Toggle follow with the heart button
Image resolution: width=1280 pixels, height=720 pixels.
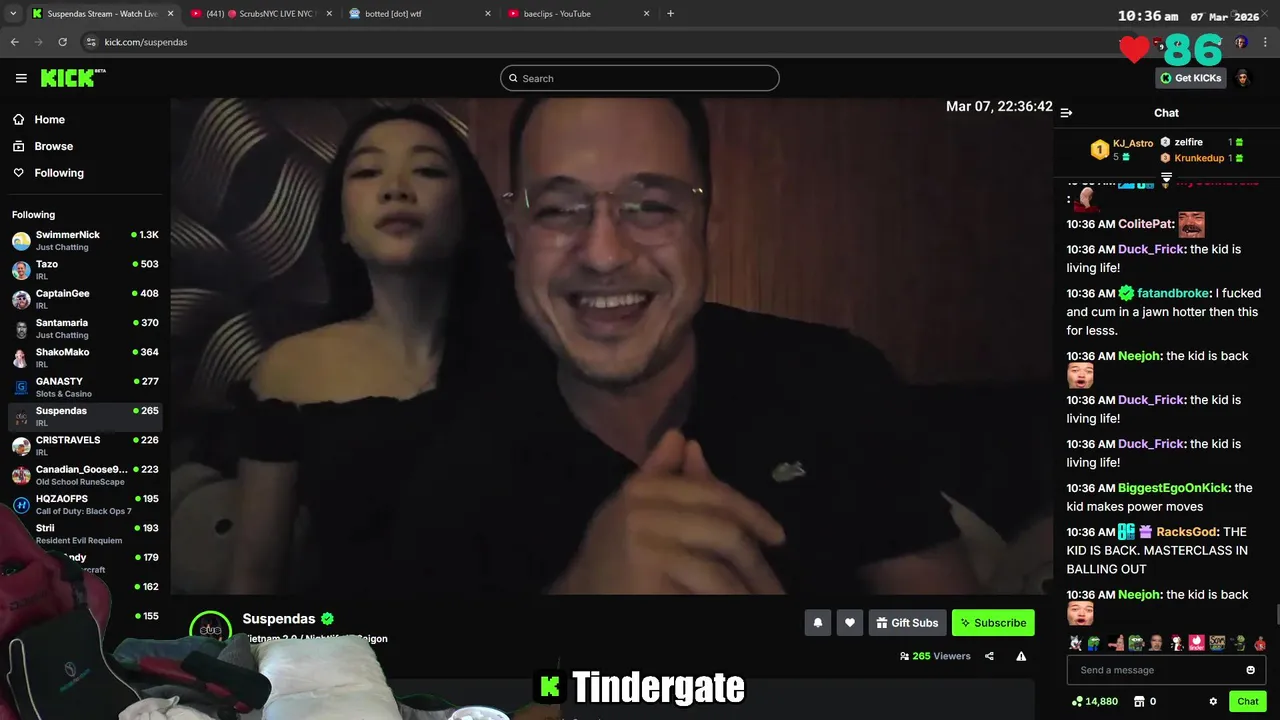click(x=850, y=622)
